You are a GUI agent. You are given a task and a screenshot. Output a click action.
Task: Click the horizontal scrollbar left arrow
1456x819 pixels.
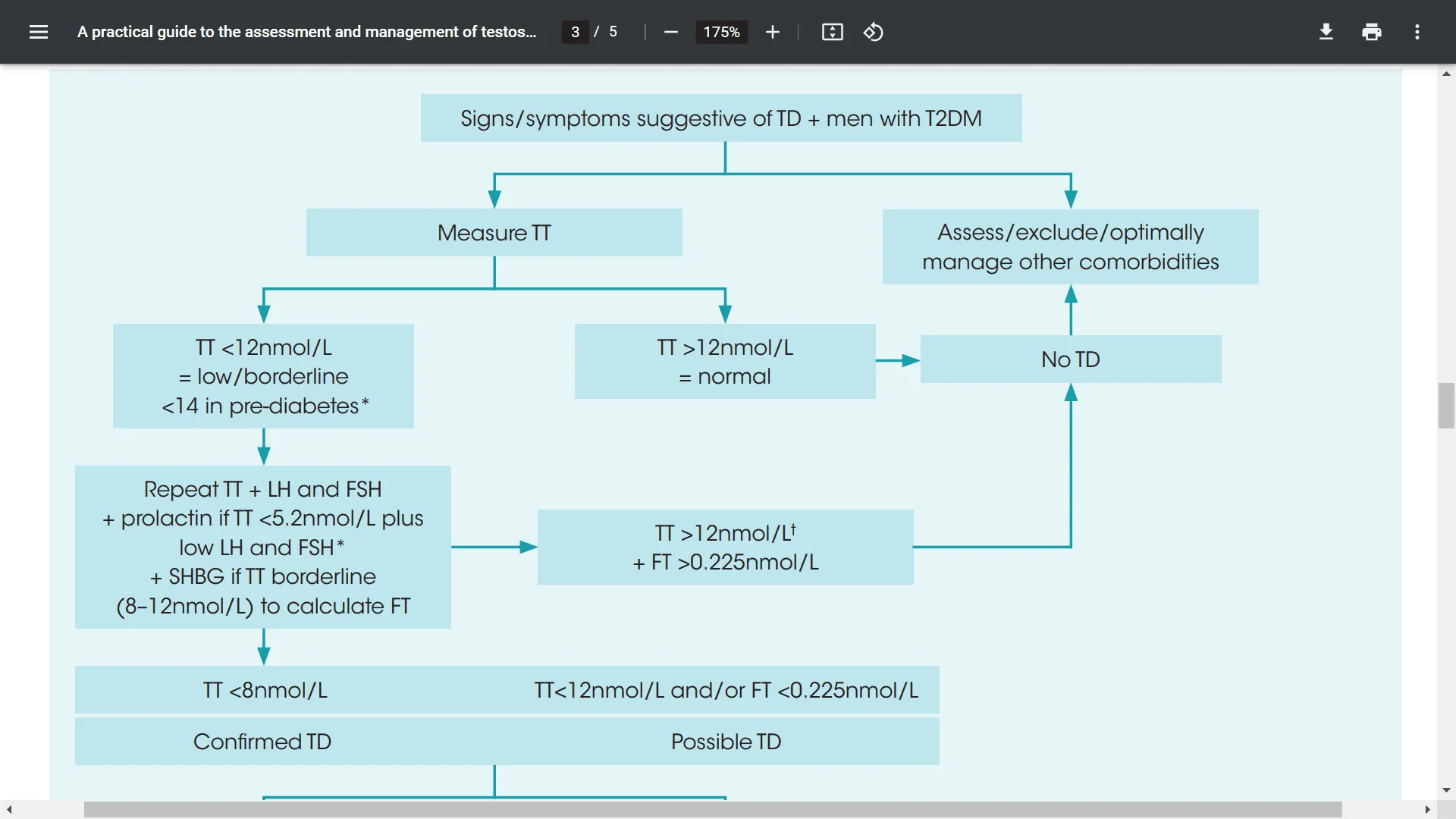[x=8, y=810]
